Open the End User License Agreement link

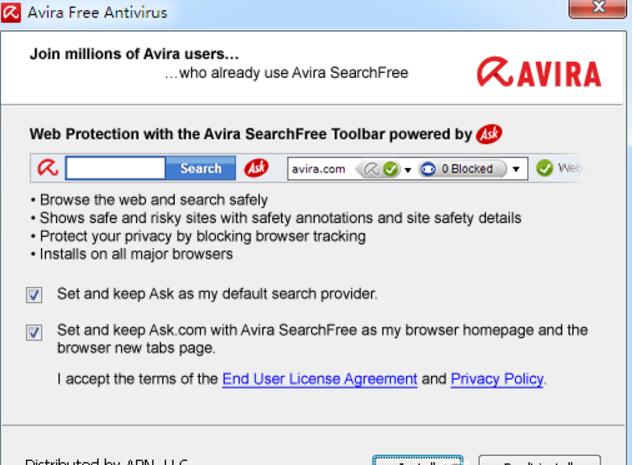pyautogui.click(x=319, y=379)
